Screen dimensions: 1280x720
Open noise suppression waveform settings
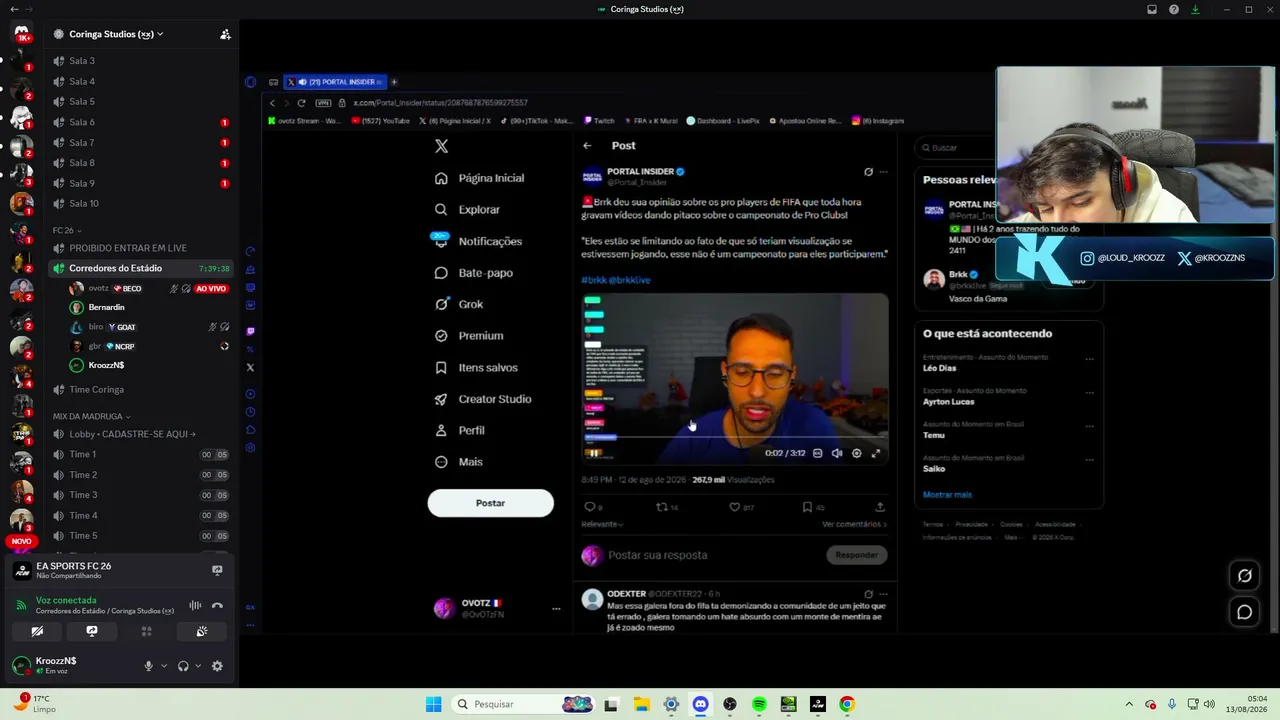point(195,605)
